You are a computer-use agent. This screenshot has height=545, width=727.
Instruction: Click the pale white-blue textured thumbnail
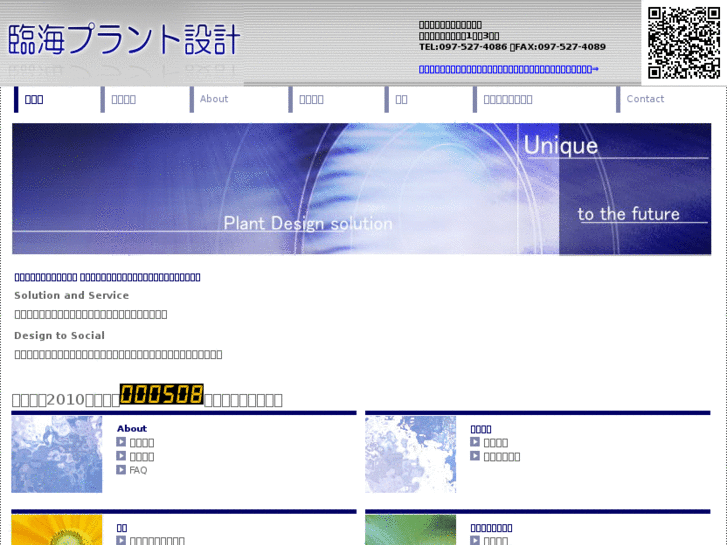coord(410,454)
